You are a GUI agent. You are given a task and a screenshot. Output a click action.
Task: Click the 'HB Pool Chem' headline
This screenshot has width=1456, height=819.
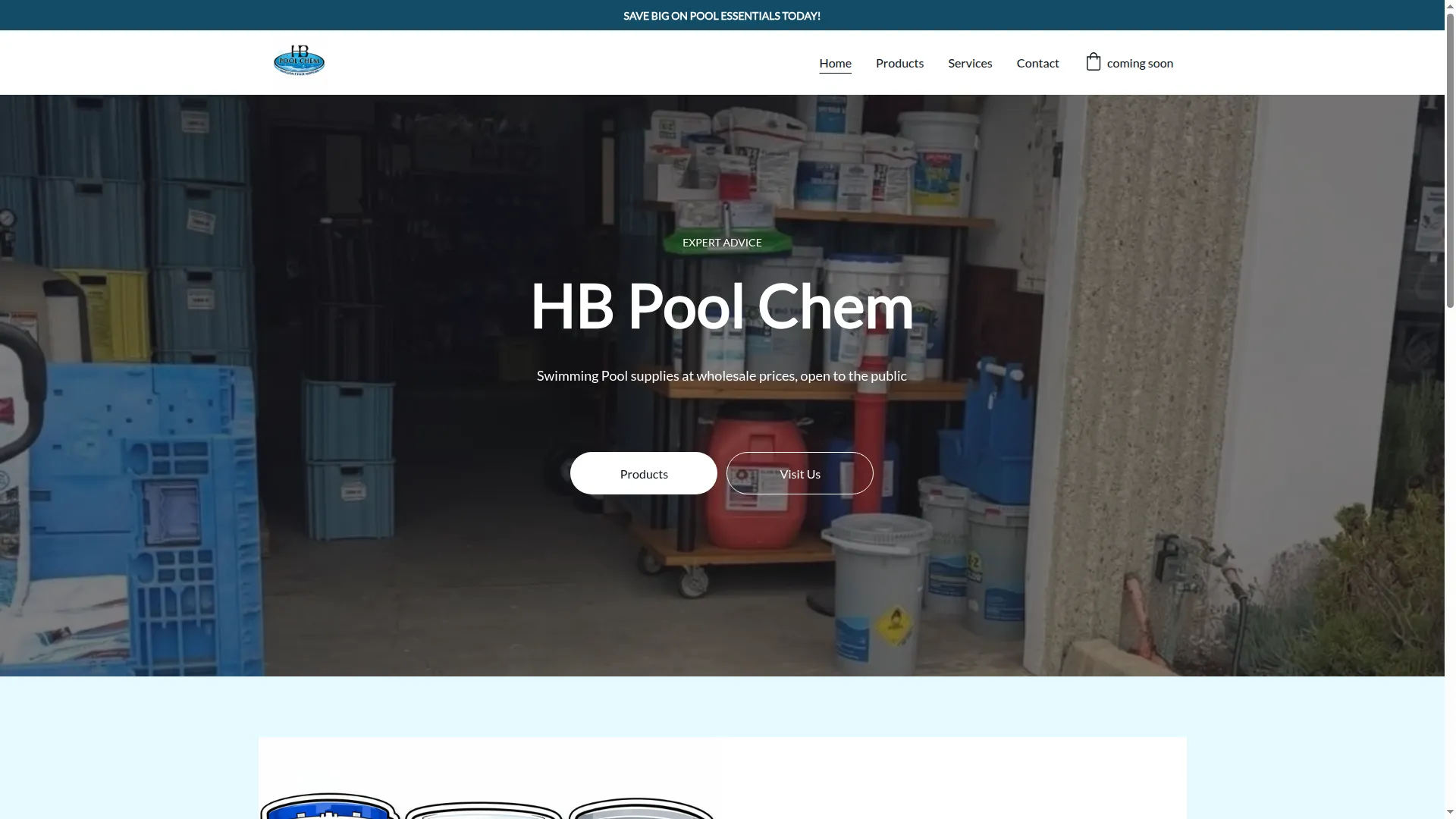click(x=722, y=306)
